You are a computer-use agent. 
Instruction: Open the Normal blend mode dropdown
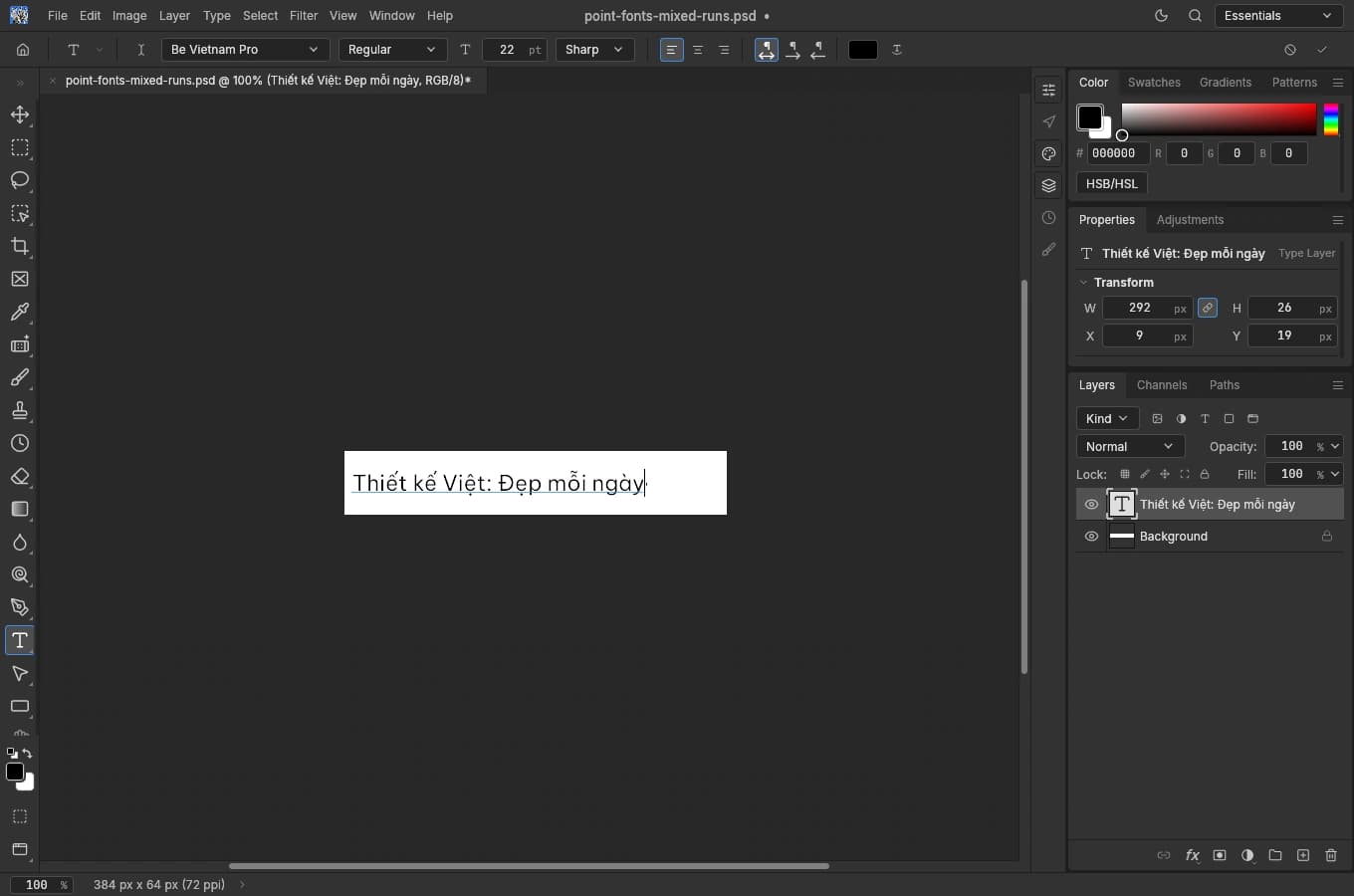[x=1130, y=447]
